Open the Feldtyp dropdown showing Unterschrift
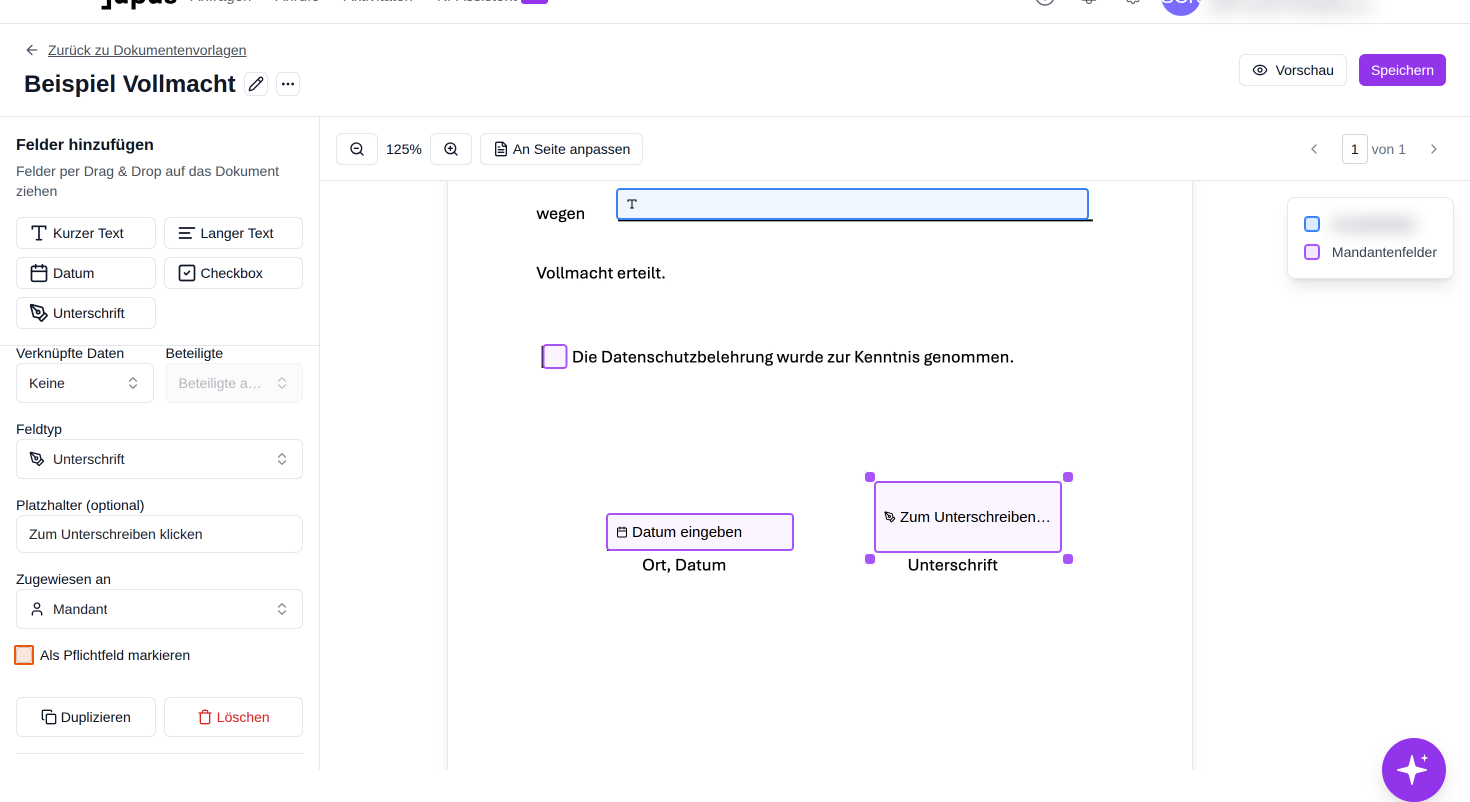Image resolution: width=1470 pixels, height=802 pixels. 159,459
